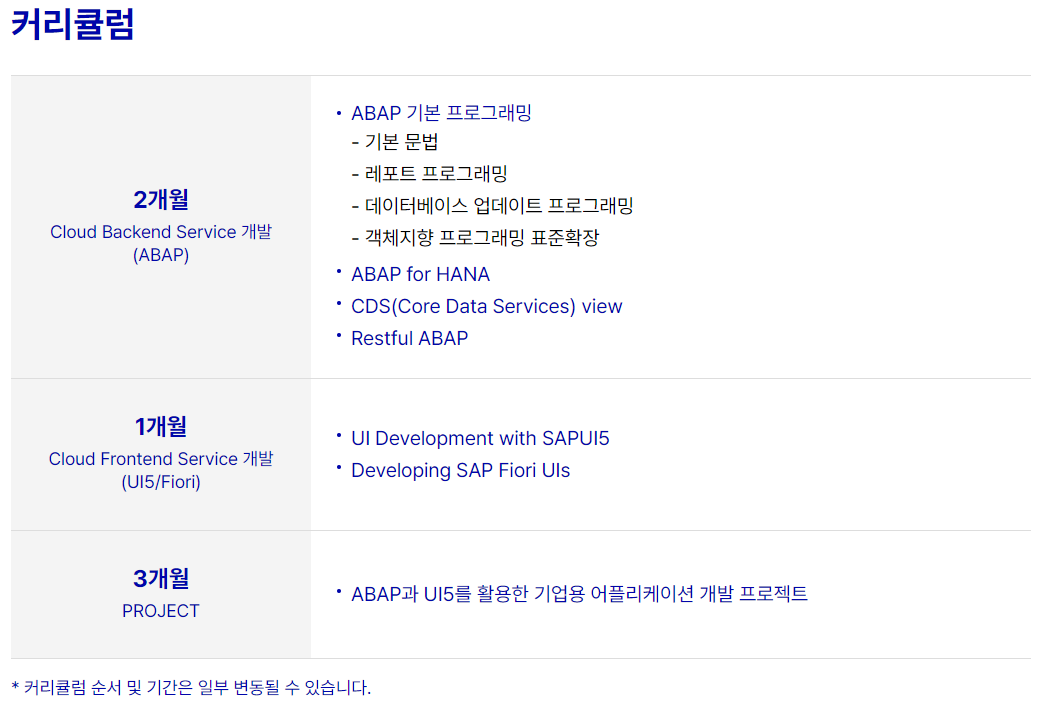The width and height of the screenshot is (1048, 706).
Task: Select Cloud Frontend Service 개발 (UI5/Fiori) text
Action: 161,471
